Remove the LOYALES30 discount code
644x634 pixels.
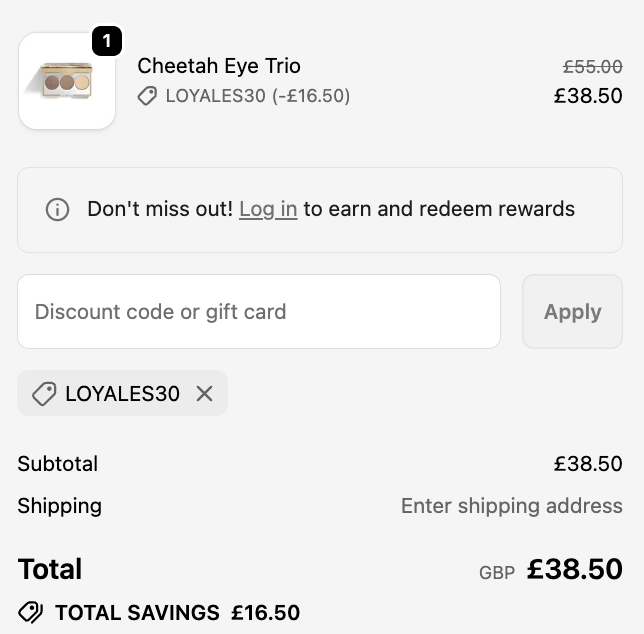[x=205, y=394]
